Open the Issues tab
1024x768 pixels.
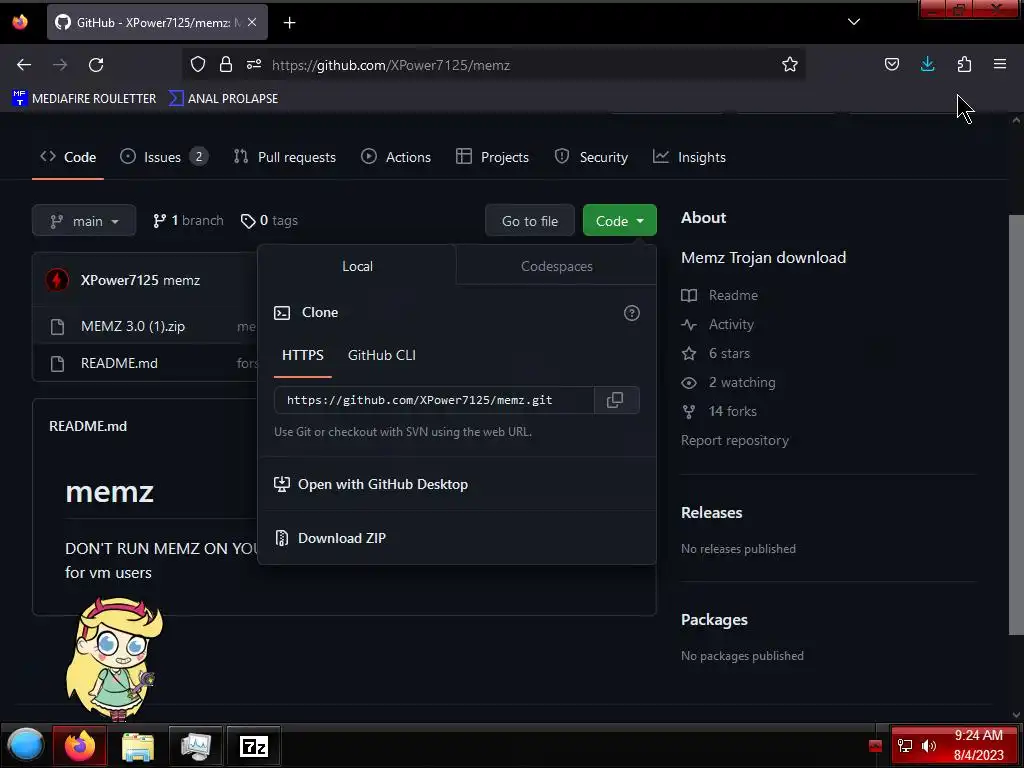point(163,157)
